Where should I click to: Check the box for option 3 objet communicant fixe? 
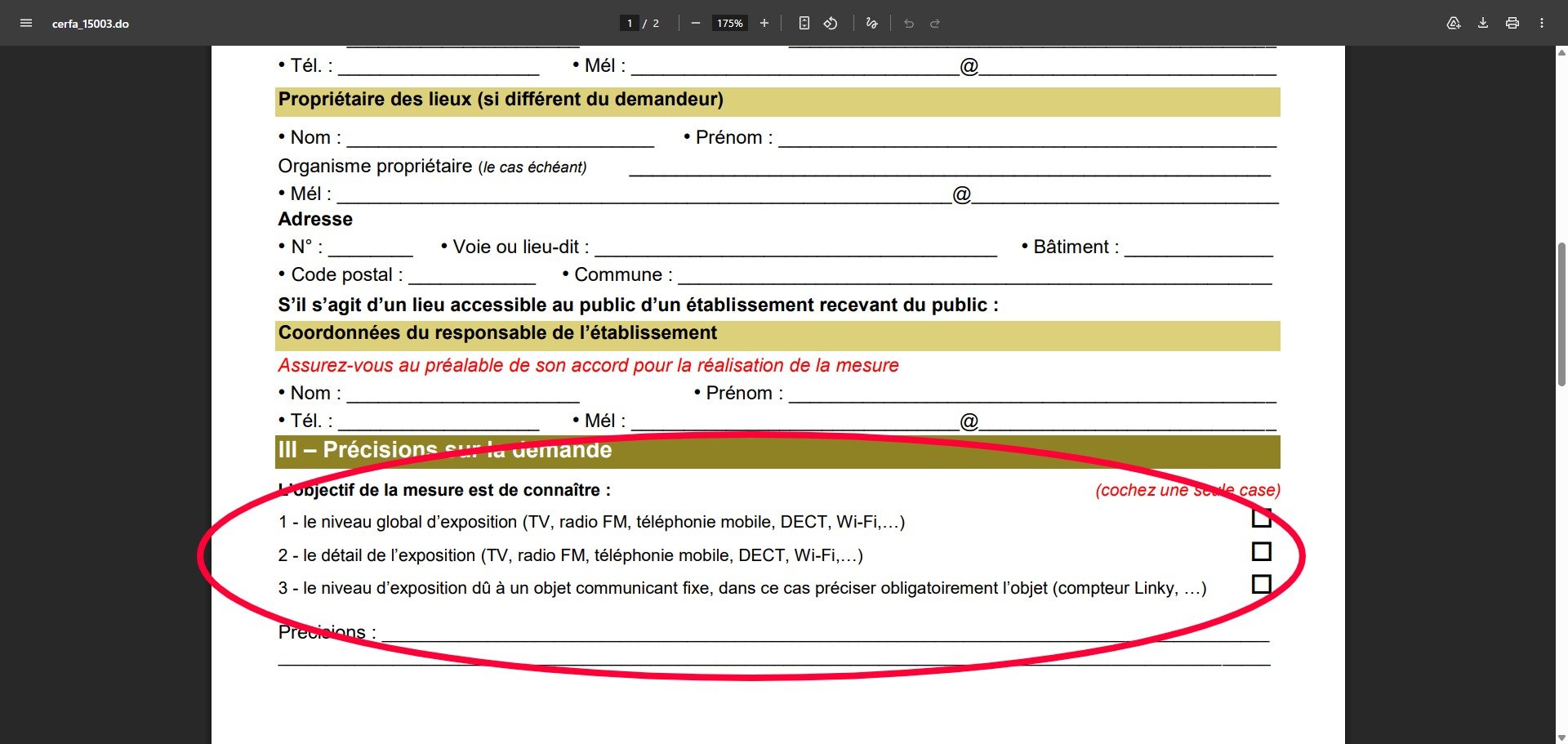click(x=1262, y=584)
